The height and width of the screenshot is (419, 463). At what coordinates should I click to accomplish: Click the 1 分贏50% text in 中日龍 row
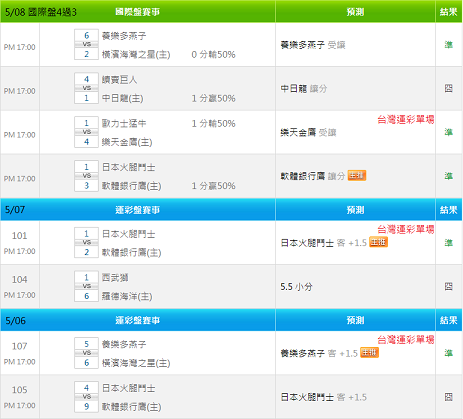(x=213, y=98)
